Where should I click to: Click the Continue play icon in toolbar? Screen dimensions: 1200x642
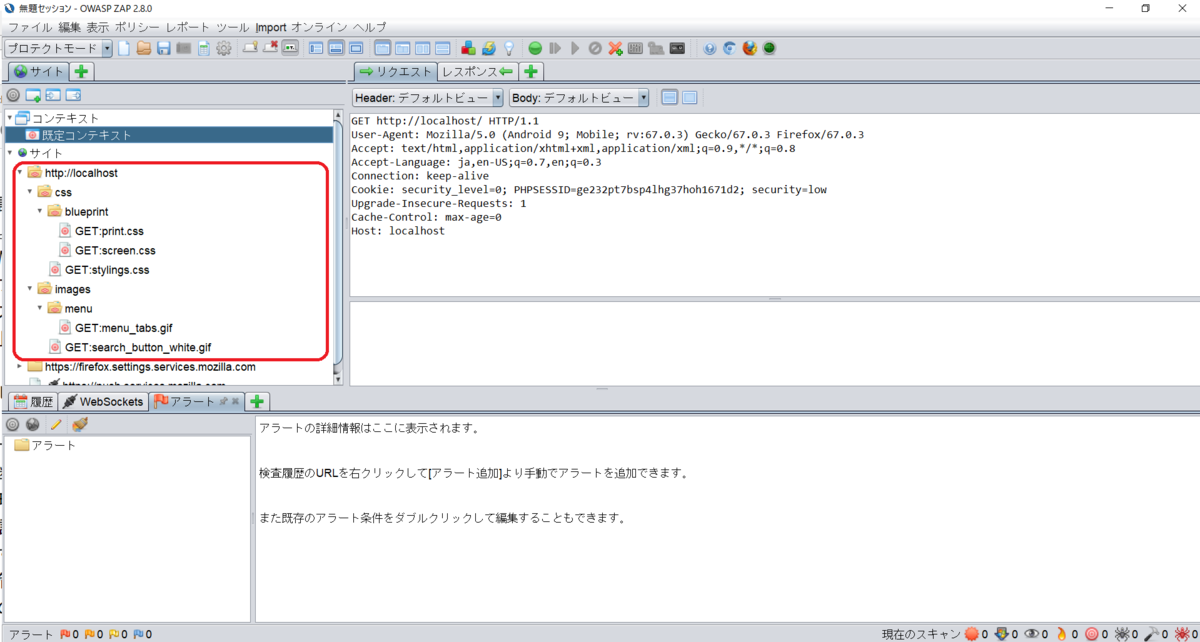(575, 48)
